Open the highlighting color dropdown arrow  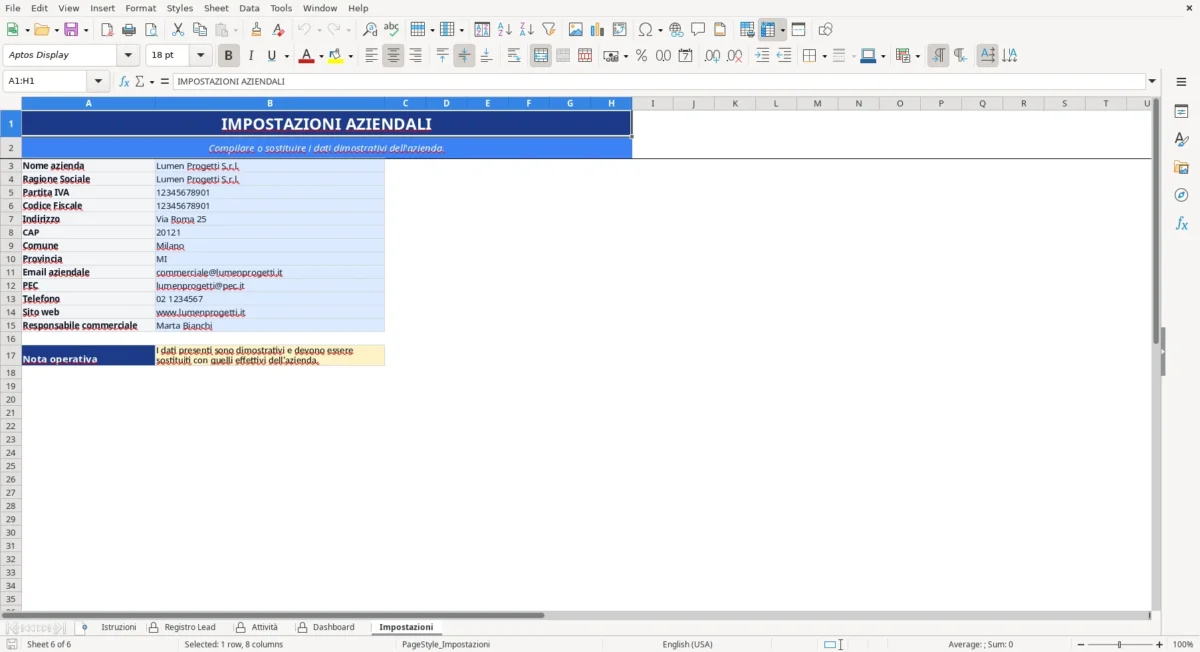pos(351,57)
